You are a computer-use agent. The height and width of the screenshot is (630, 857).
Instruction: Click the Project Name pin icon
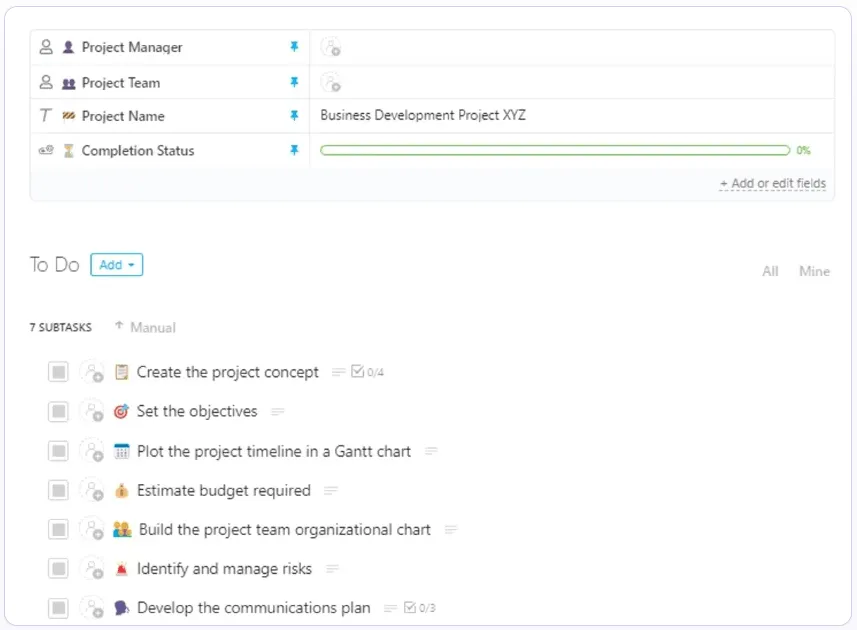coord(294,116)
